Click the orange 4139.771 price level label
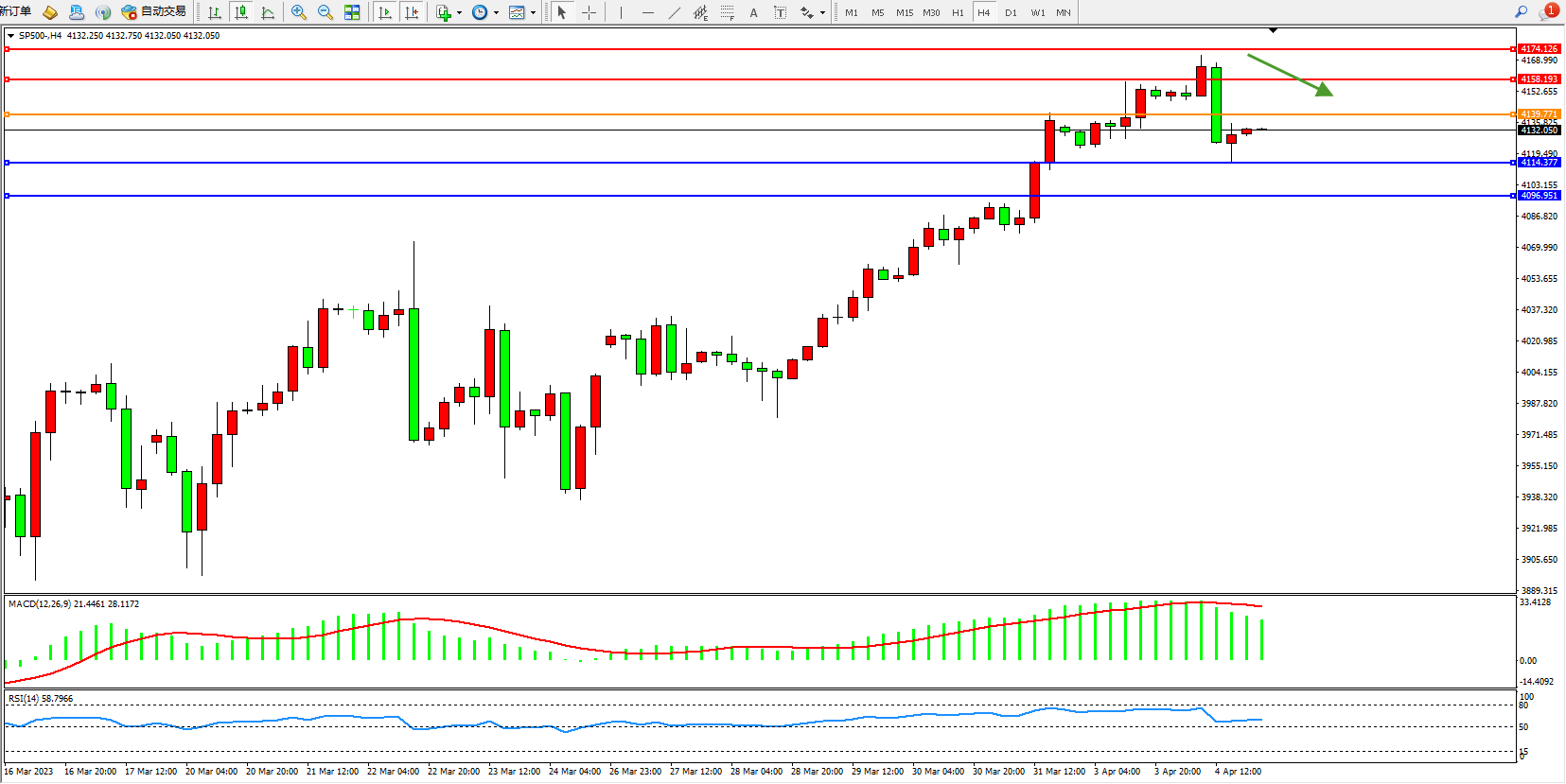This screenshot has height=784, width=1566. (1539, 114)
